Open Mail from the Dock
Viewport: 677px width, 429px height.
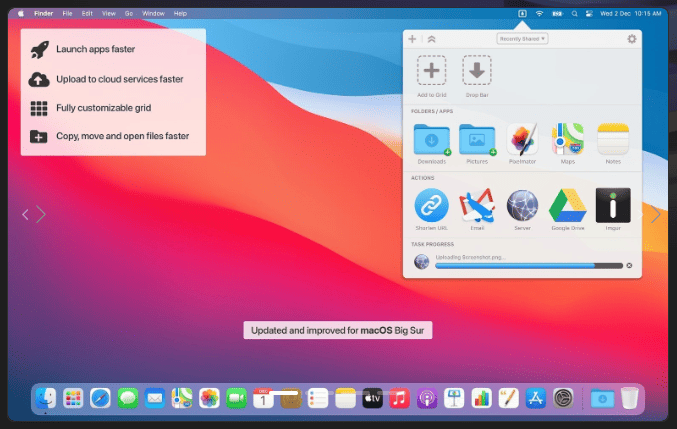click(x=155, y=398)
